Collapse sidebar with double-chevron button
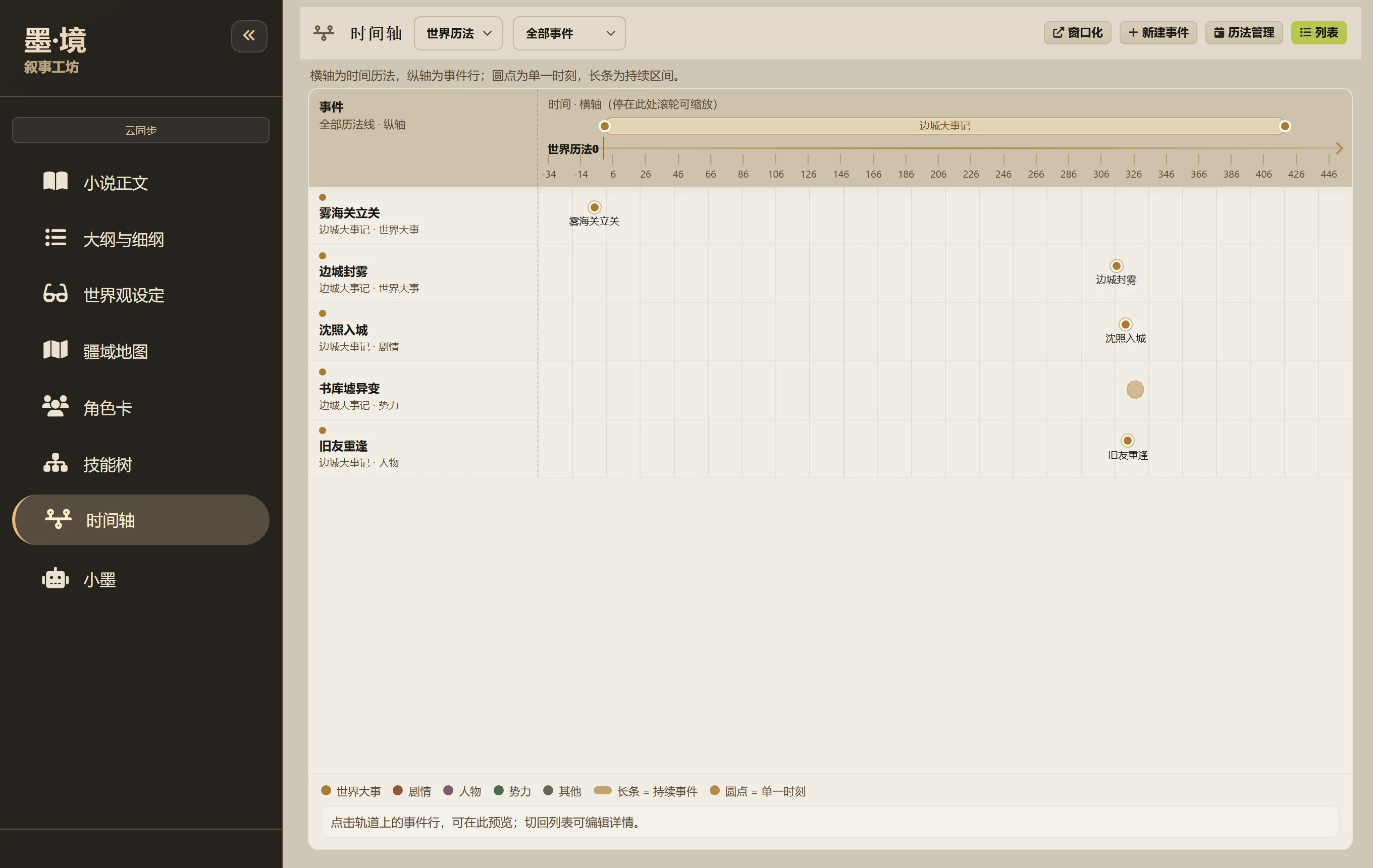 point(249,36)
